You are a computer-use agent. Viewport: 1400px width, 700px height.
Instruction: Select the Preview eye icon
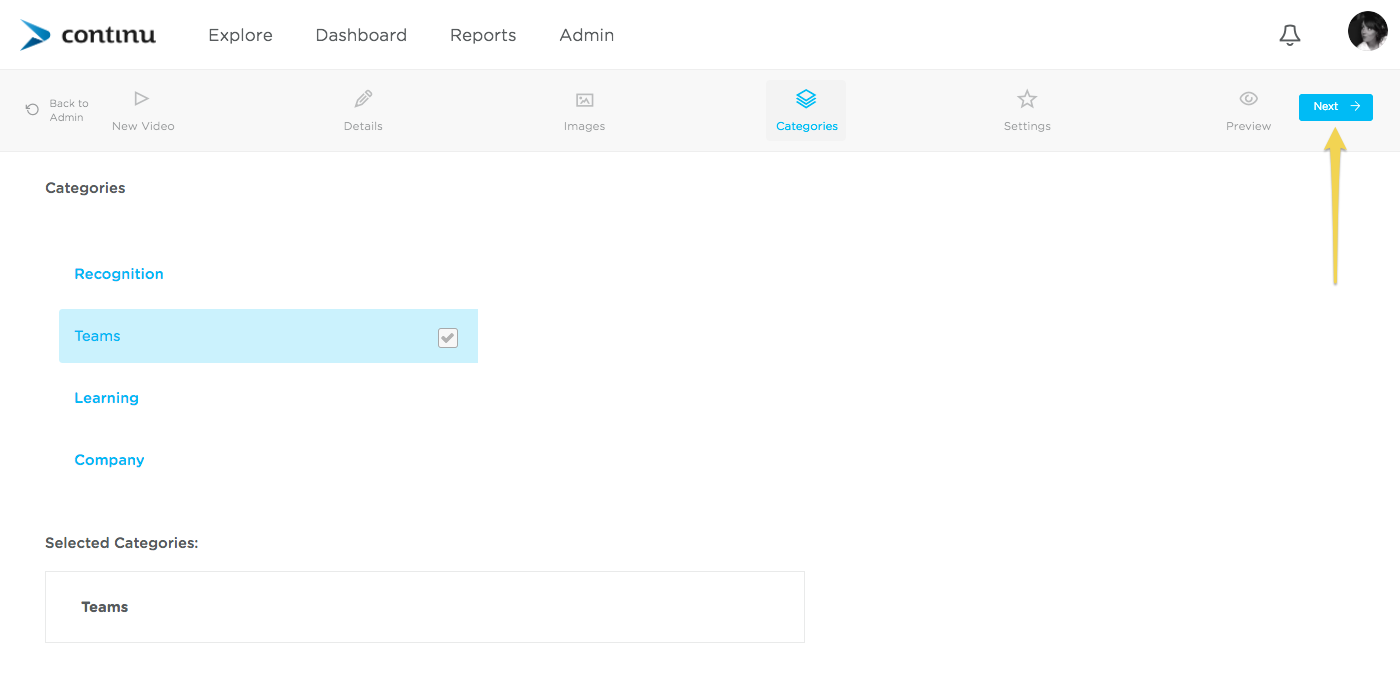tap(1248, 98)
